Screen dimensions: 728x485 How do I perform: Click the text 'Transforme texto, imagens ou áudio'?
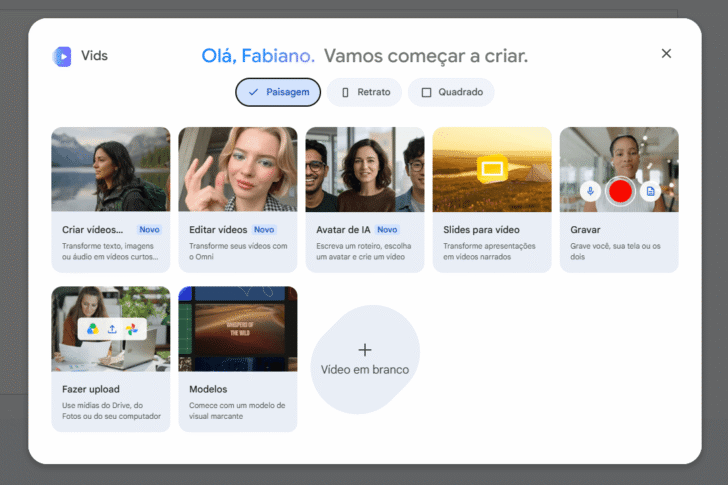110,251
